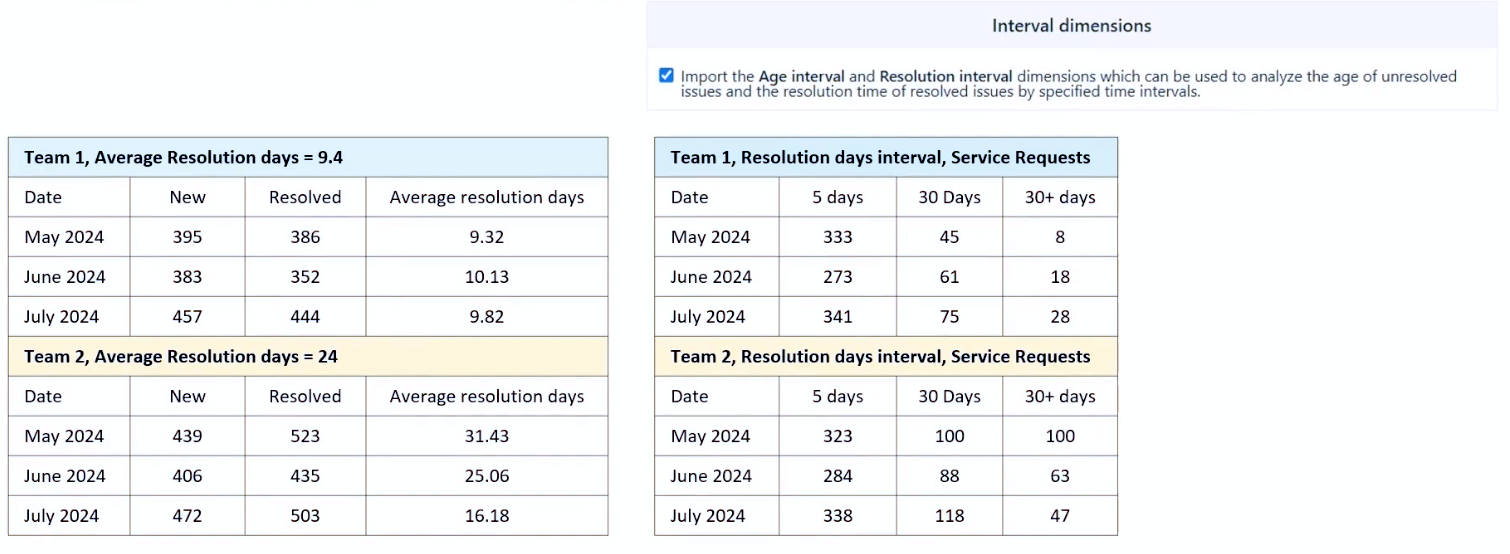Click the Team 1 Resolution days interval header

880,157
